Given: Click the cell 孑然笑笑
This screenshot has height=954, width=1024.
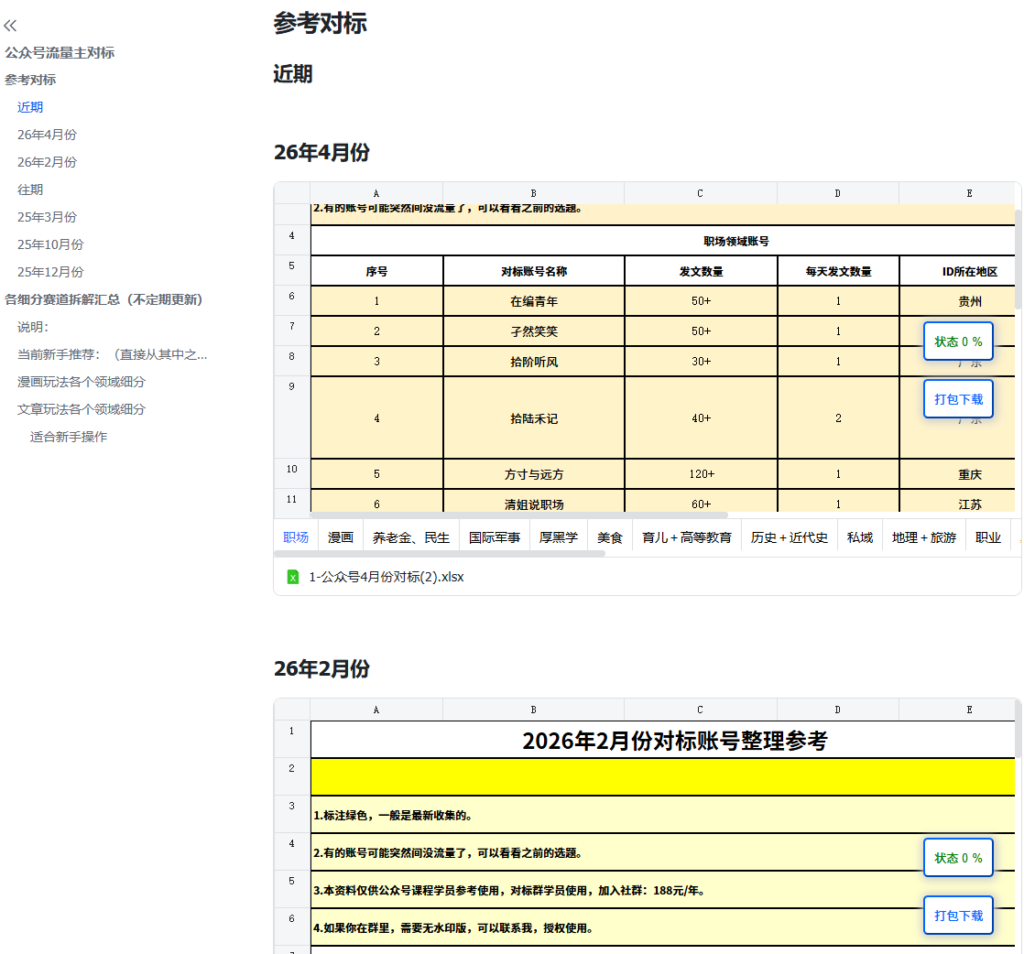Looking at the screenshot, I should (534, 331).
